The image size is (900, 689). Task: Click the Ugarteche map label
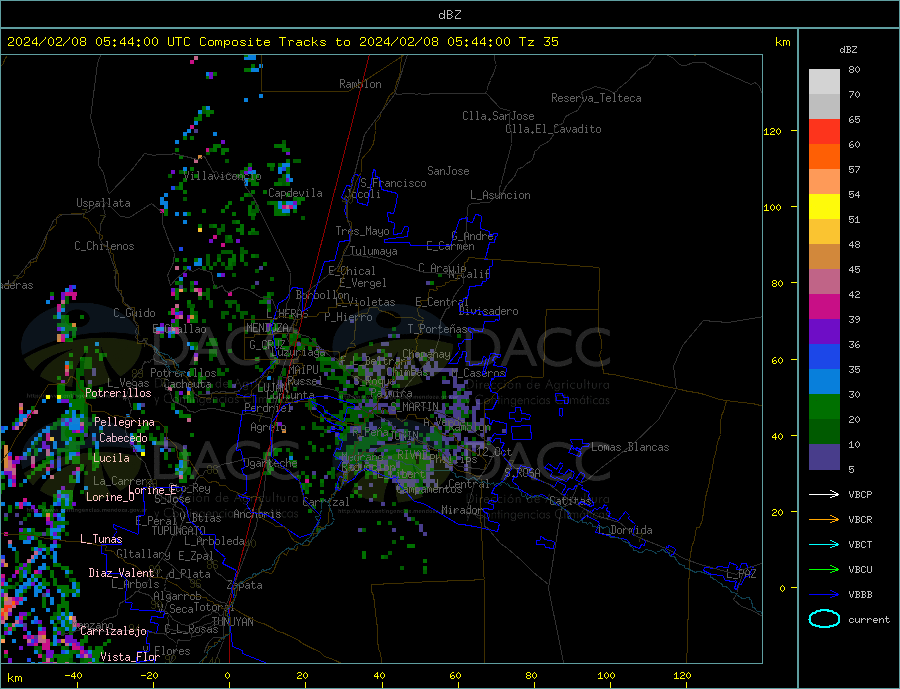(270, 463)
